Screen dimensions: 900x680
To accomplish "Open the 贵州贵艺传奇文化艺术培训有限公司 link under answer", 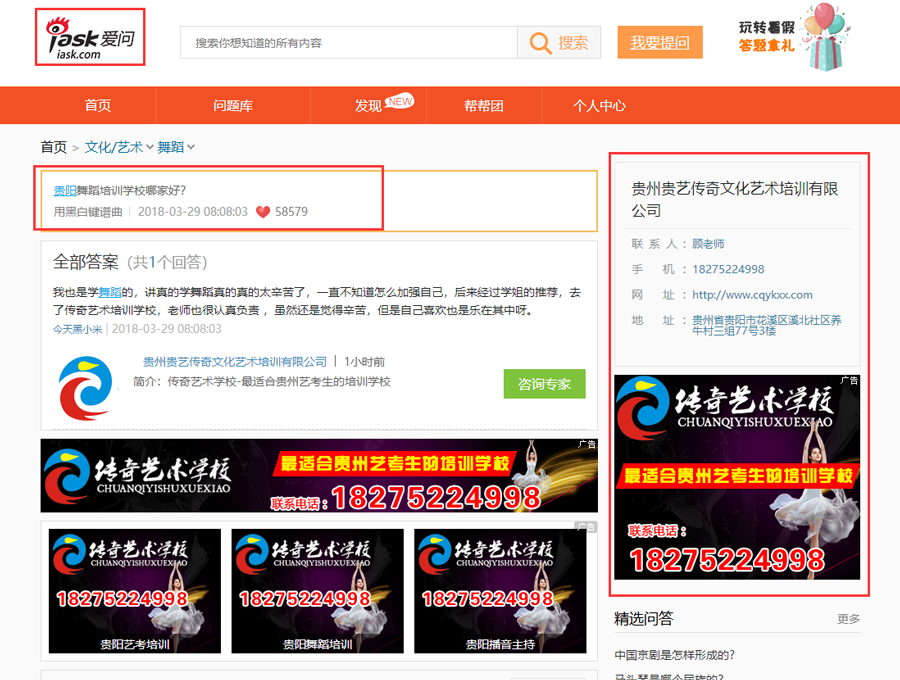I will click(x=235, y=362).
